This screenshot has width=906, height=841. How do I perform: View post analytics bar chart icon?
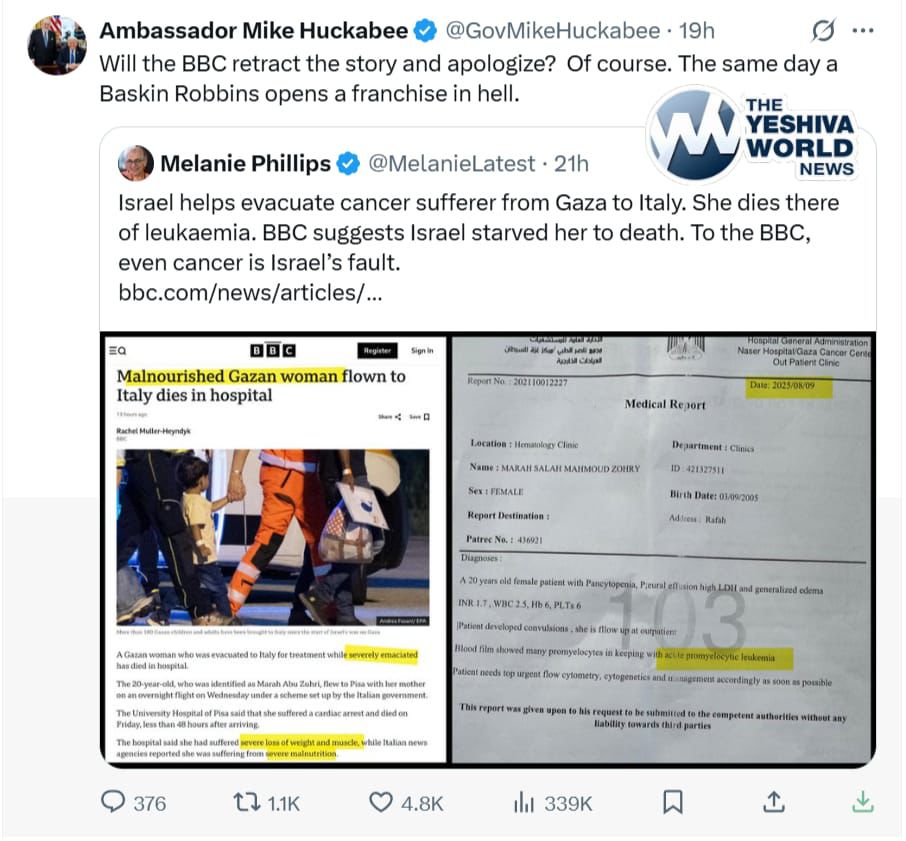(x=523, y=802)
